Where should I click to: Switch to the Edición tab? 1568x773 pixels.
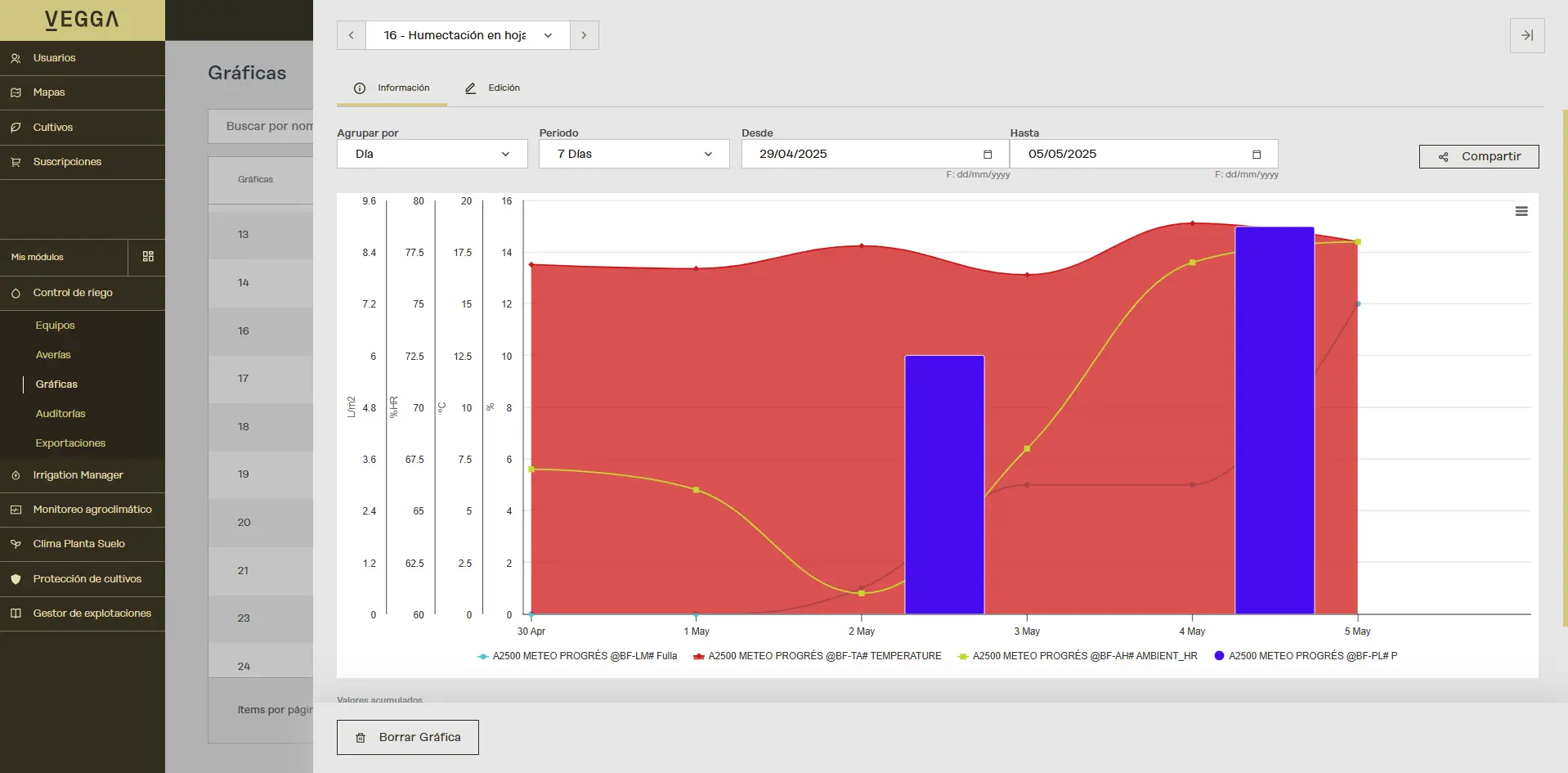(x=493, y=88)
